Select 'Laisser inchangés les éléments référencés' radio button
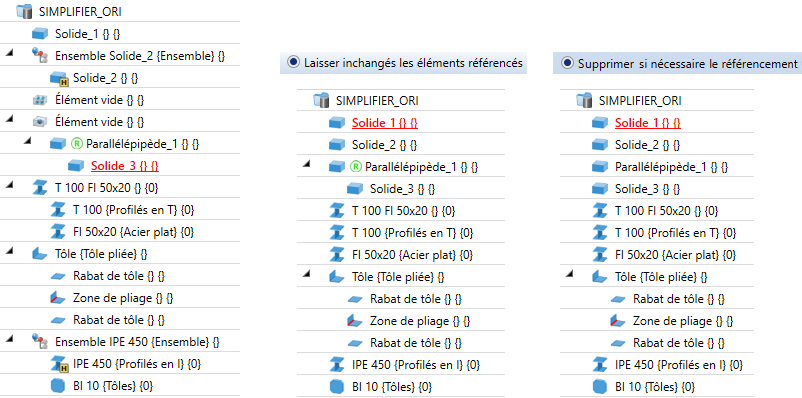802x398 pixels. pos(293,63)
